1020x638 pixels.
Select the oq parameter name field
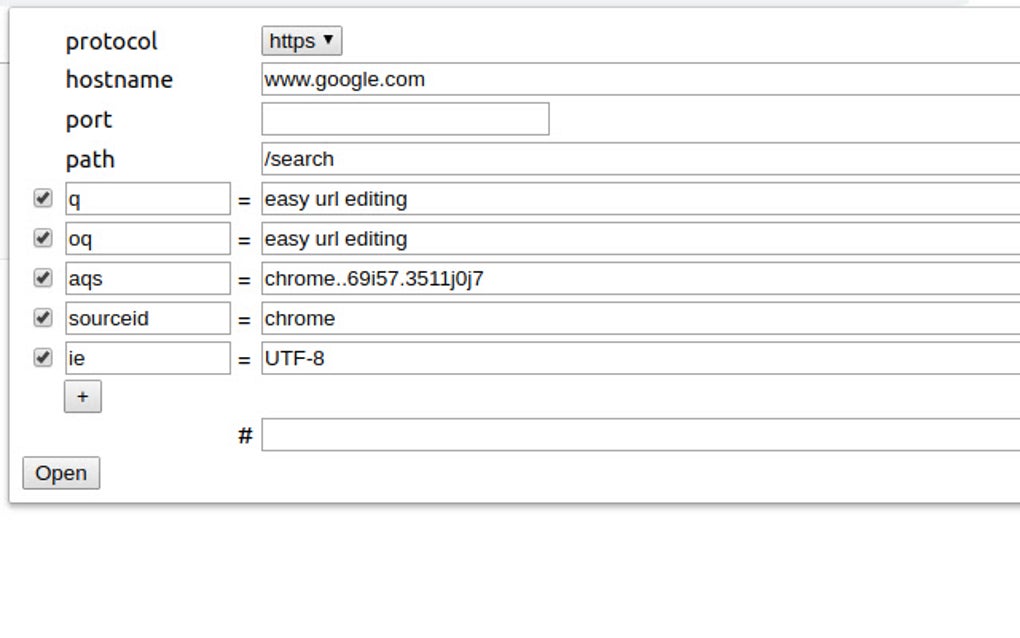tap(147, 238)
